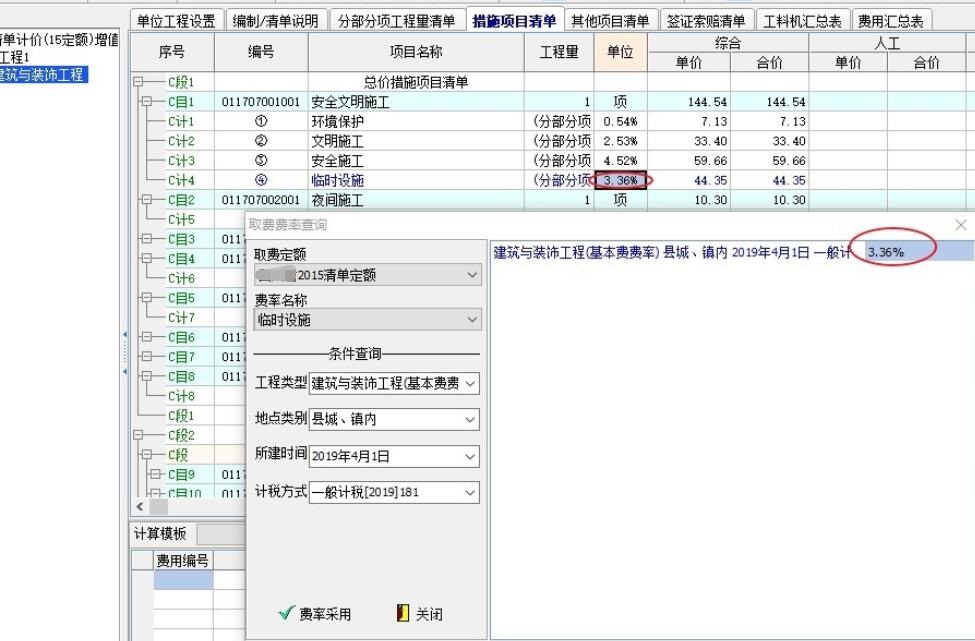
Task: Open the 签证索赔清单 tab
Action: tap(706, 21)
